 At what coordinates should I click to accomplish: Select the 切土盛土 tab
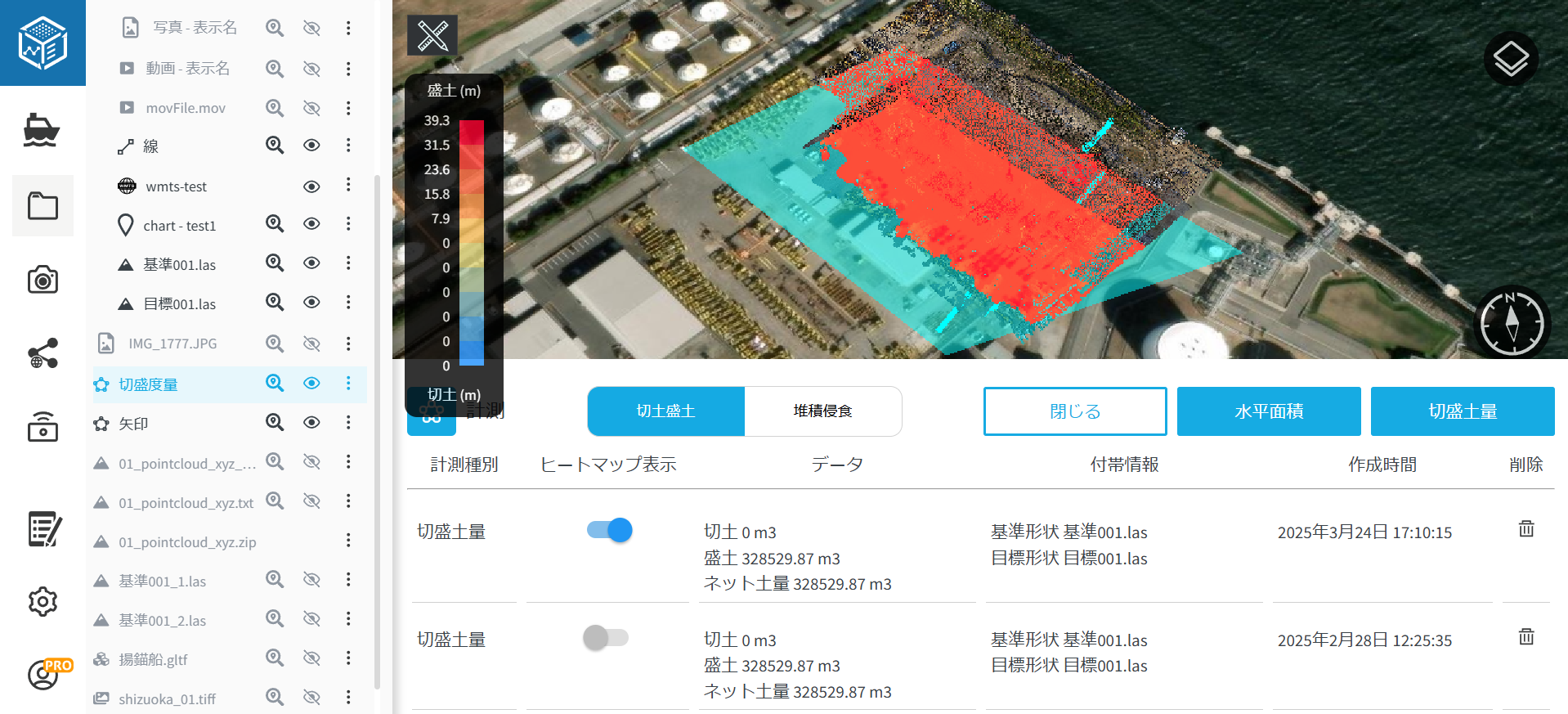(x=665, y=411)
